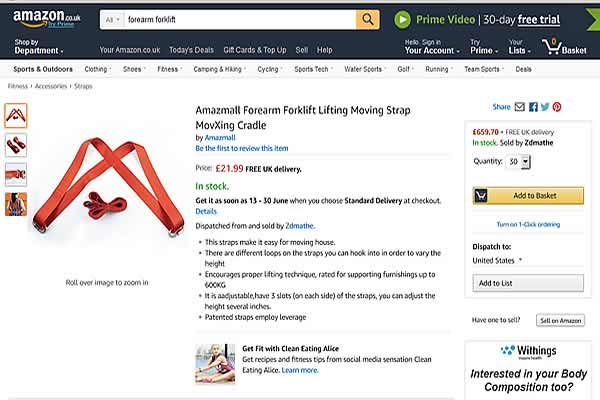Image resolution: width=600 pixels, height=400 pixels.
Task: Share product on Pinterest
Action: [x=557, y=107]
